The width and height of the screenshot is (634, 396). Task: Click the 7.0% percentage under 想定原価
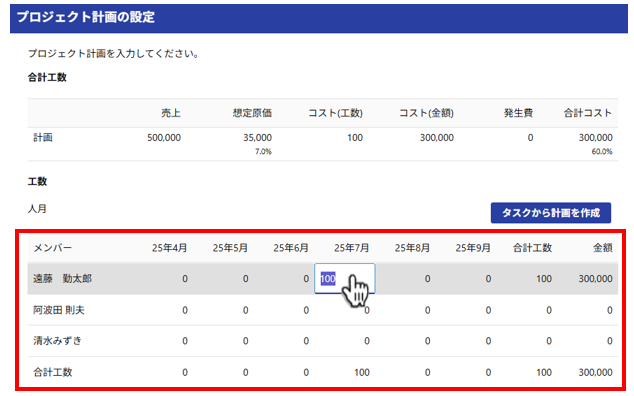click(263, 152)
